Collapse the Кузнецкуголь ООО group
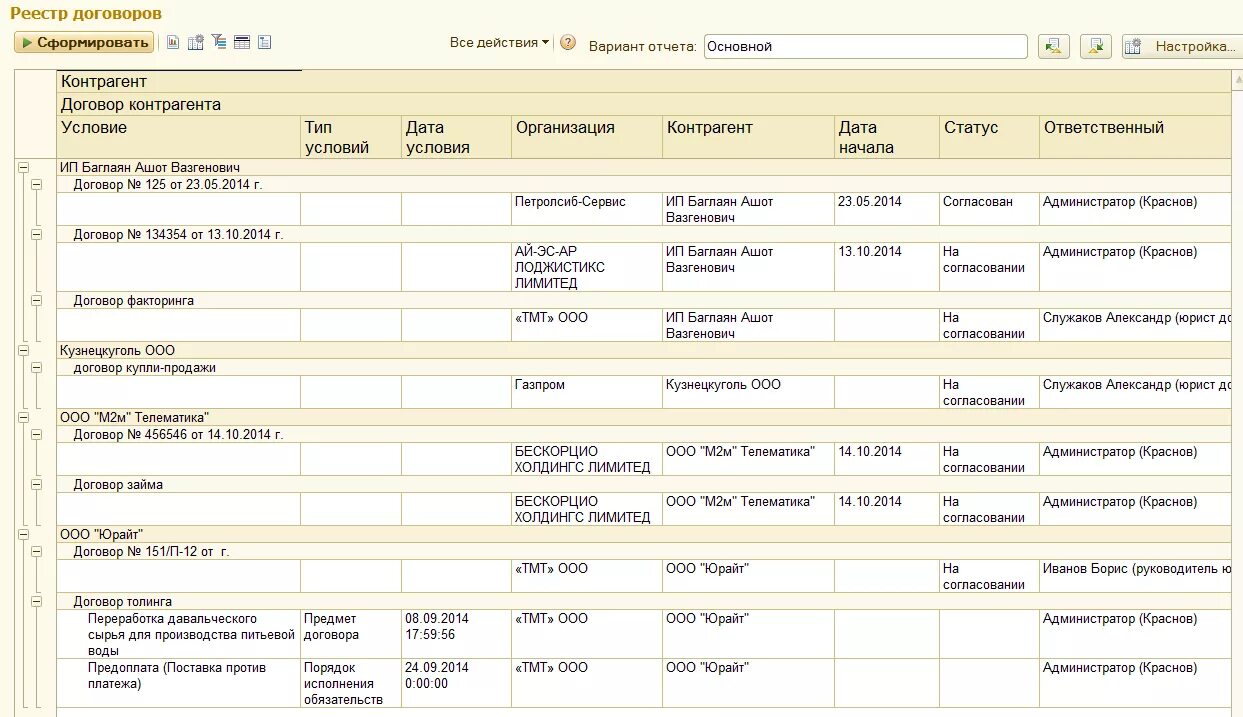1243x717 pixels. click(23, 350)
